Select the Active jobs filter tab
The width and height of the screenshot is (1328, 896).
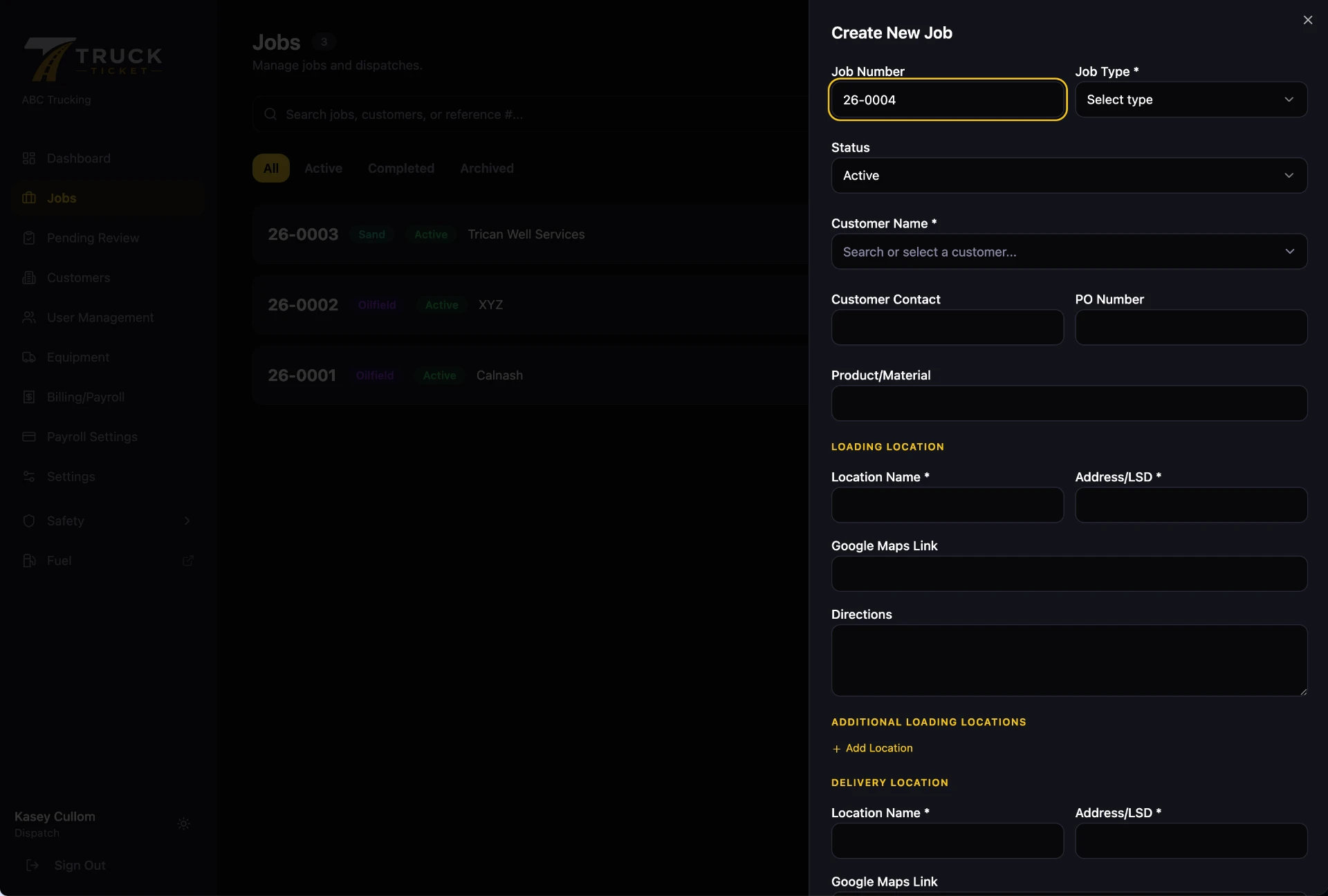(323, 168)
